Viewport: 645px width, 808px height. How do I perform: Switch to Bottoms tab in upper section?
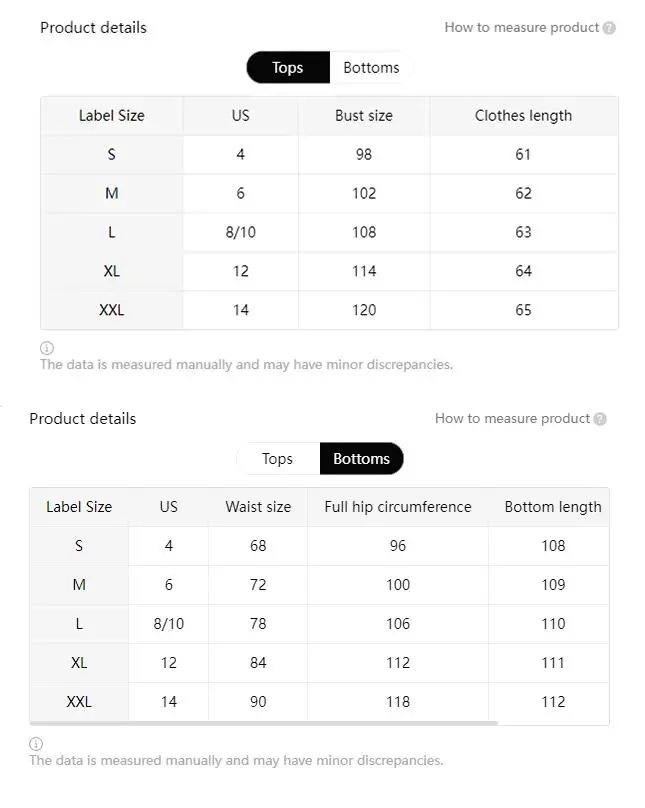(x=371, y=68)
